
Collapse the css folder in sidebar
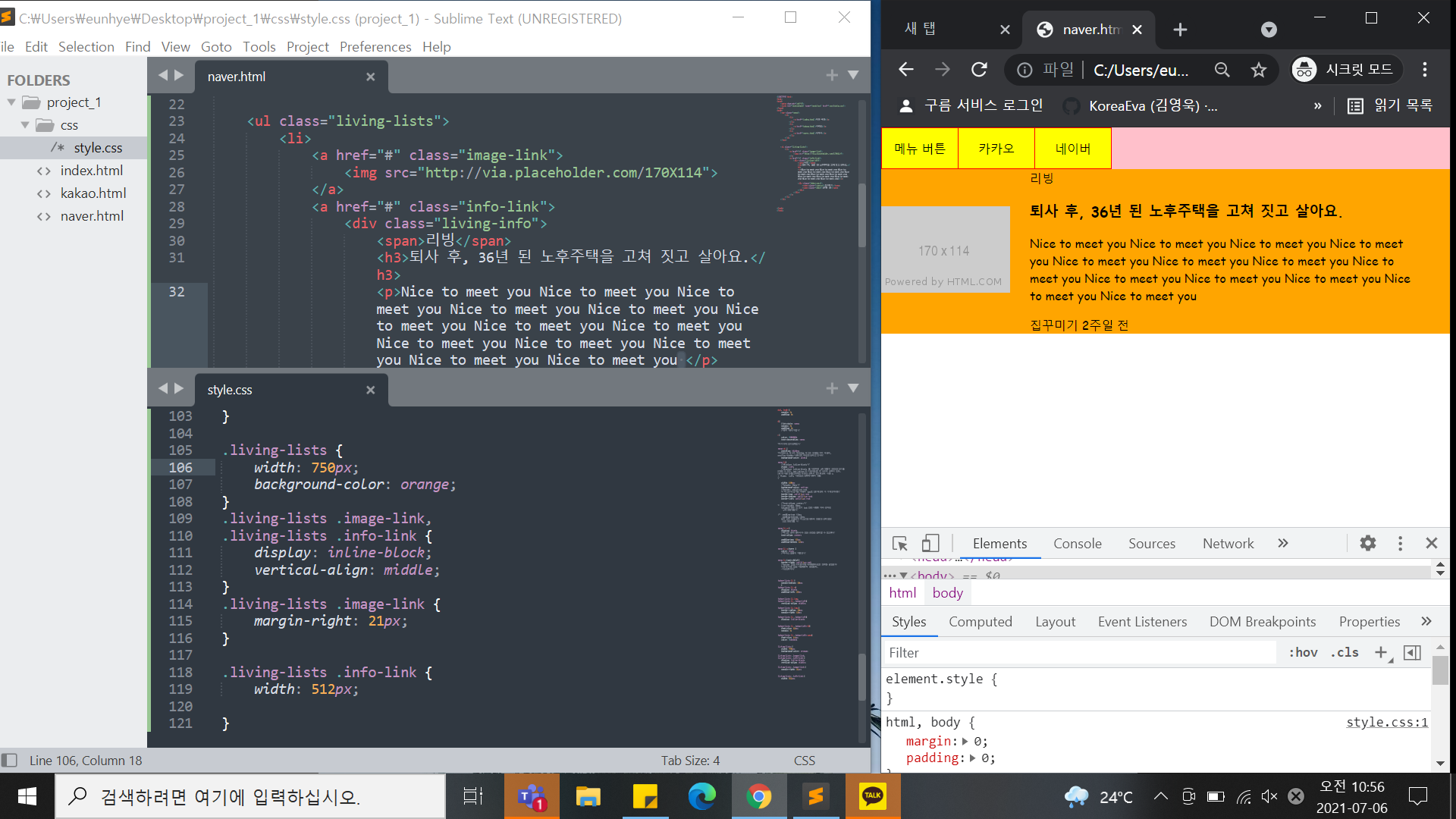(x=25, y=125)
